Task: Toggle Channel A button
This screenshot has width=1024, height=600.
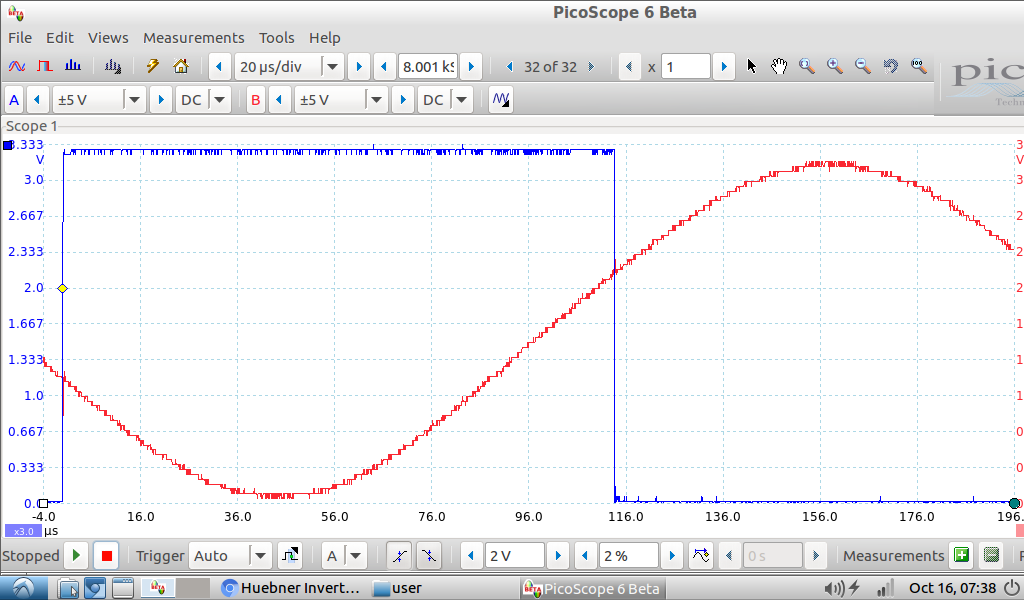Action: tap(14, 100)
